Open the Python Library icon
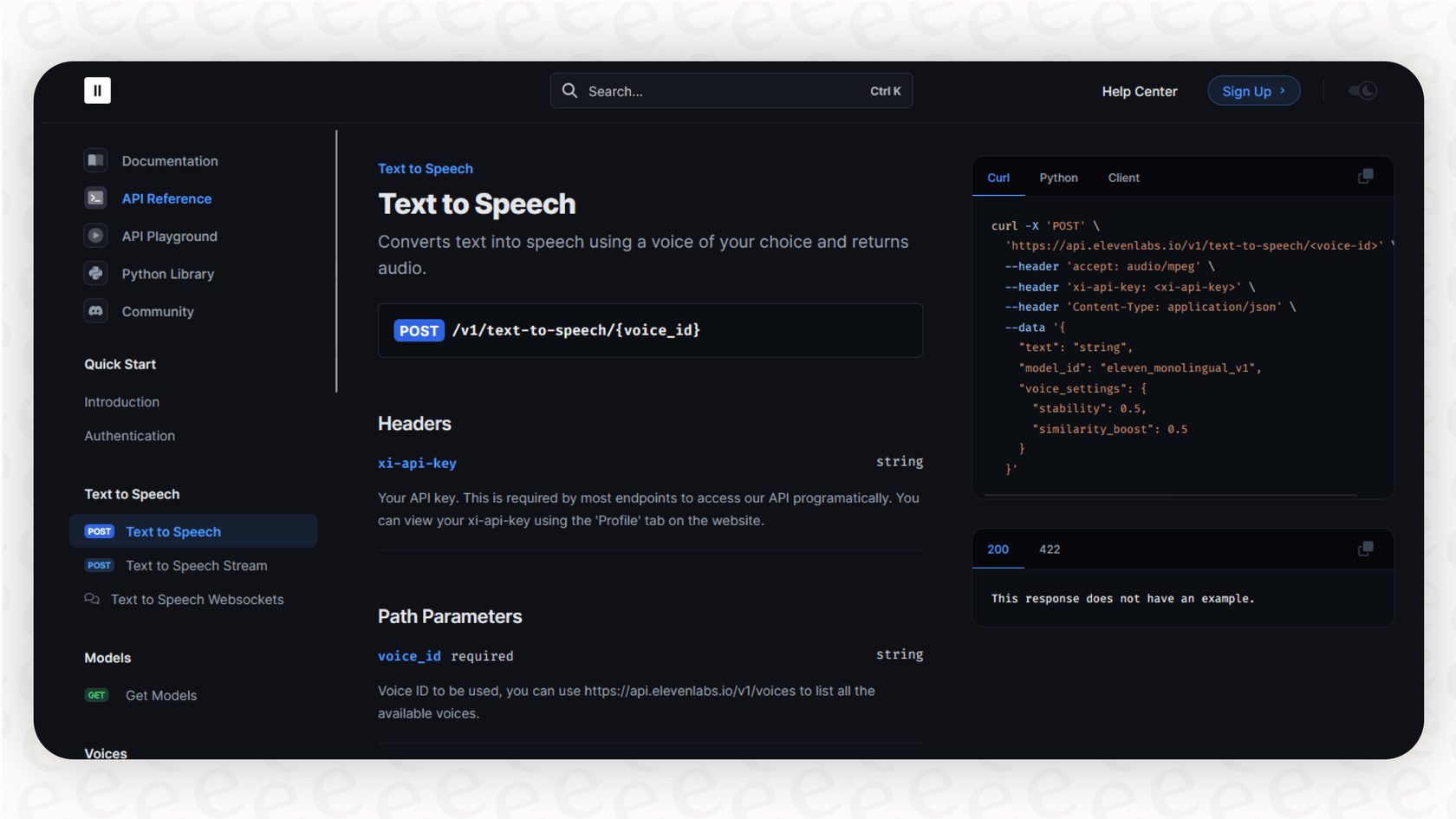 pos(95,273)
